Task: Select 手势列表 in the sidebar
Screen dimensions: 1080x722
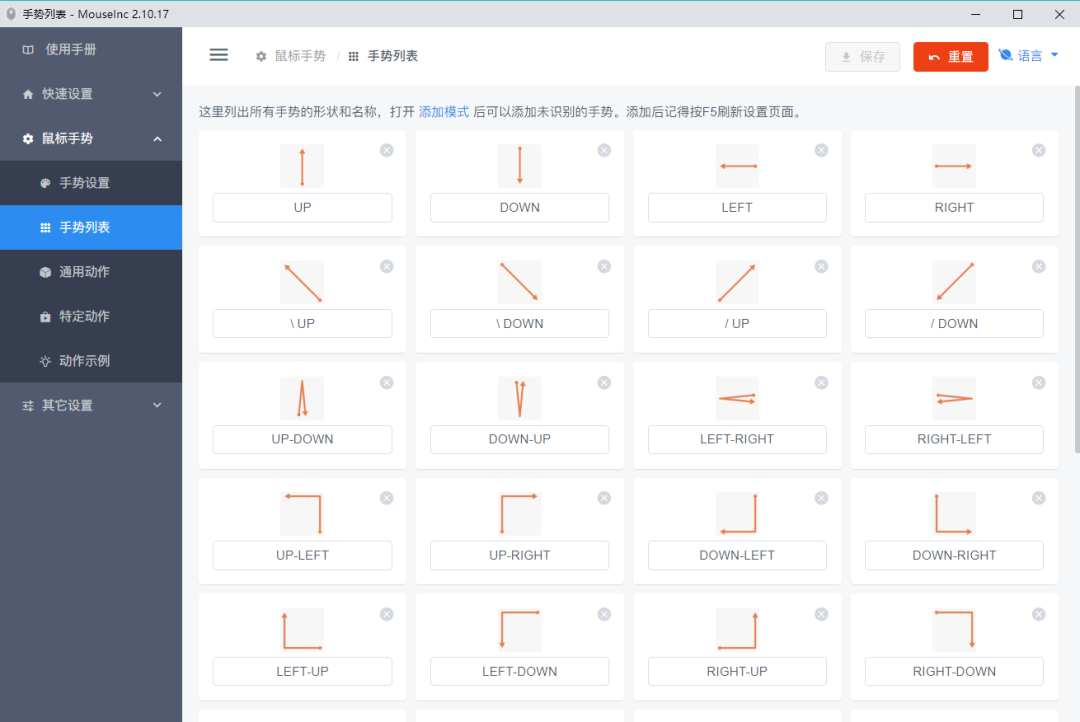Action: tap(91, 227)
